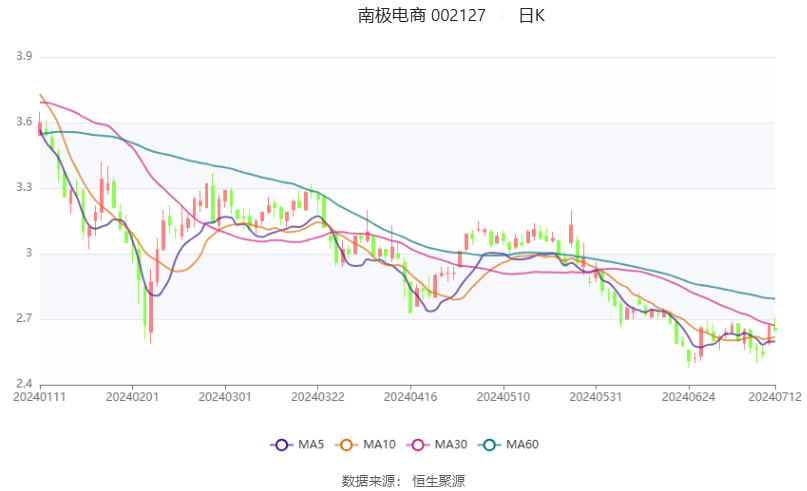807x491 pixels.
Task: Click the MA60 teal circle marker
Action: (x=489, y=445)
